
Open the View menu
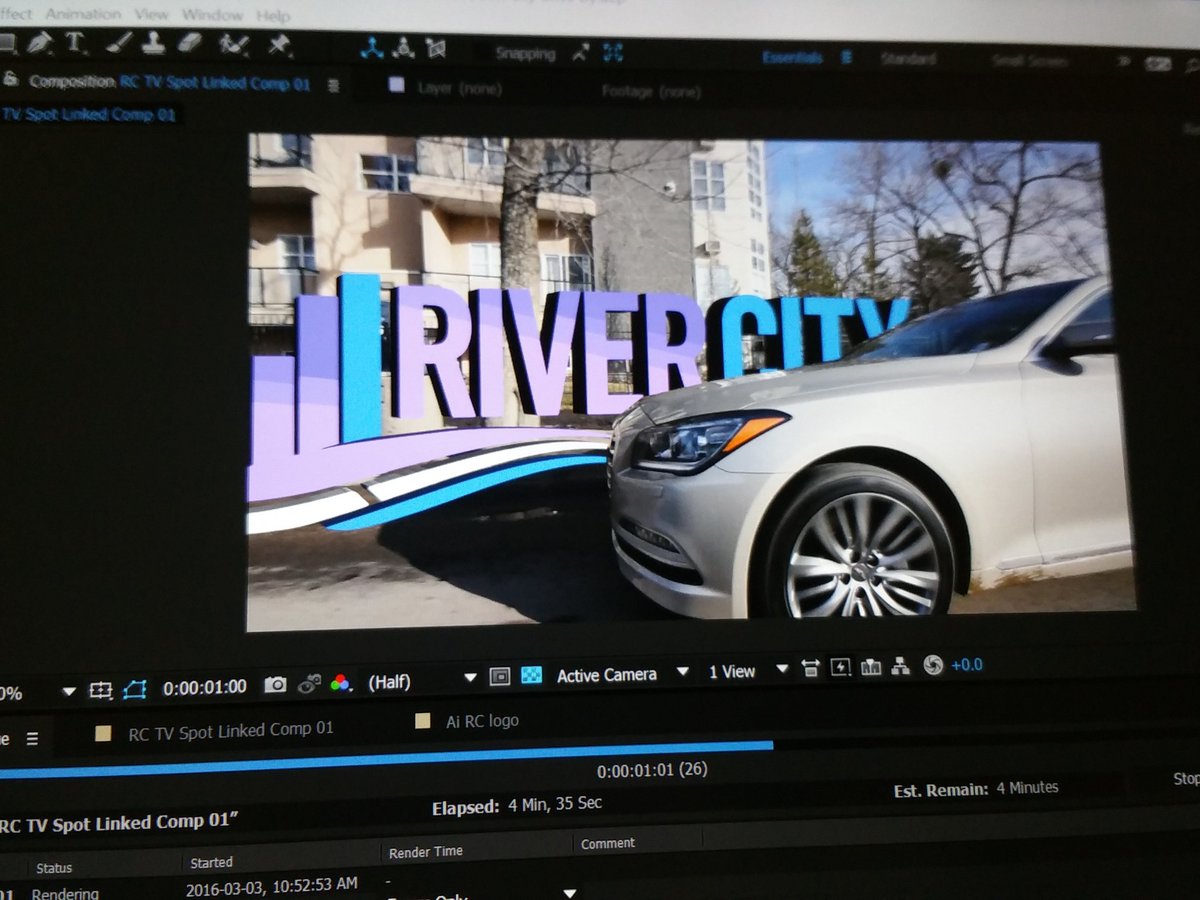[x=151, y=14]
